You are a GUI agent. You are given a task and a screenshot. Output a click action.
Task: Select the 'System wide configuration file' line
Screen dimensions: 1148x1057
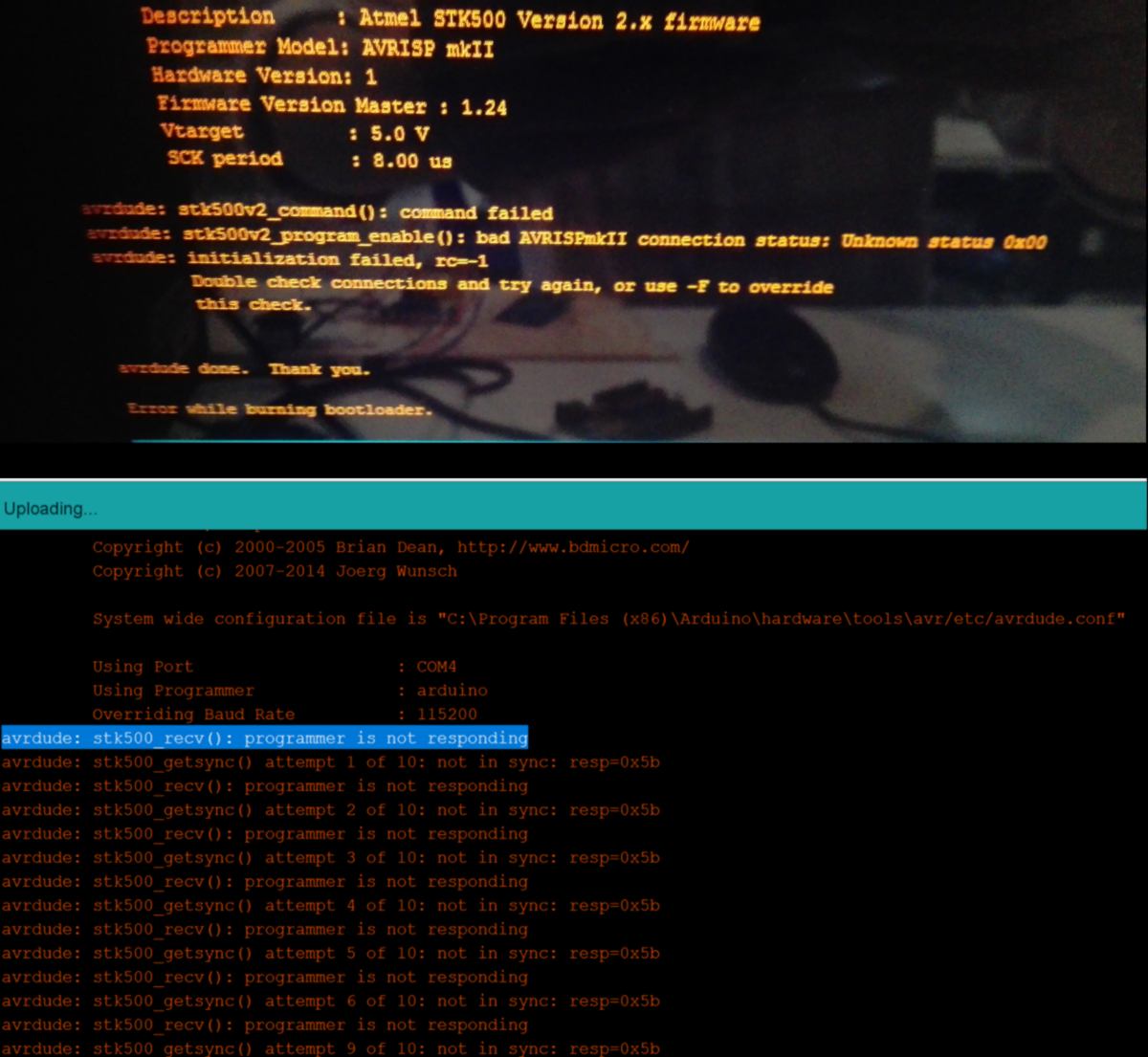[x=608, y=619]
